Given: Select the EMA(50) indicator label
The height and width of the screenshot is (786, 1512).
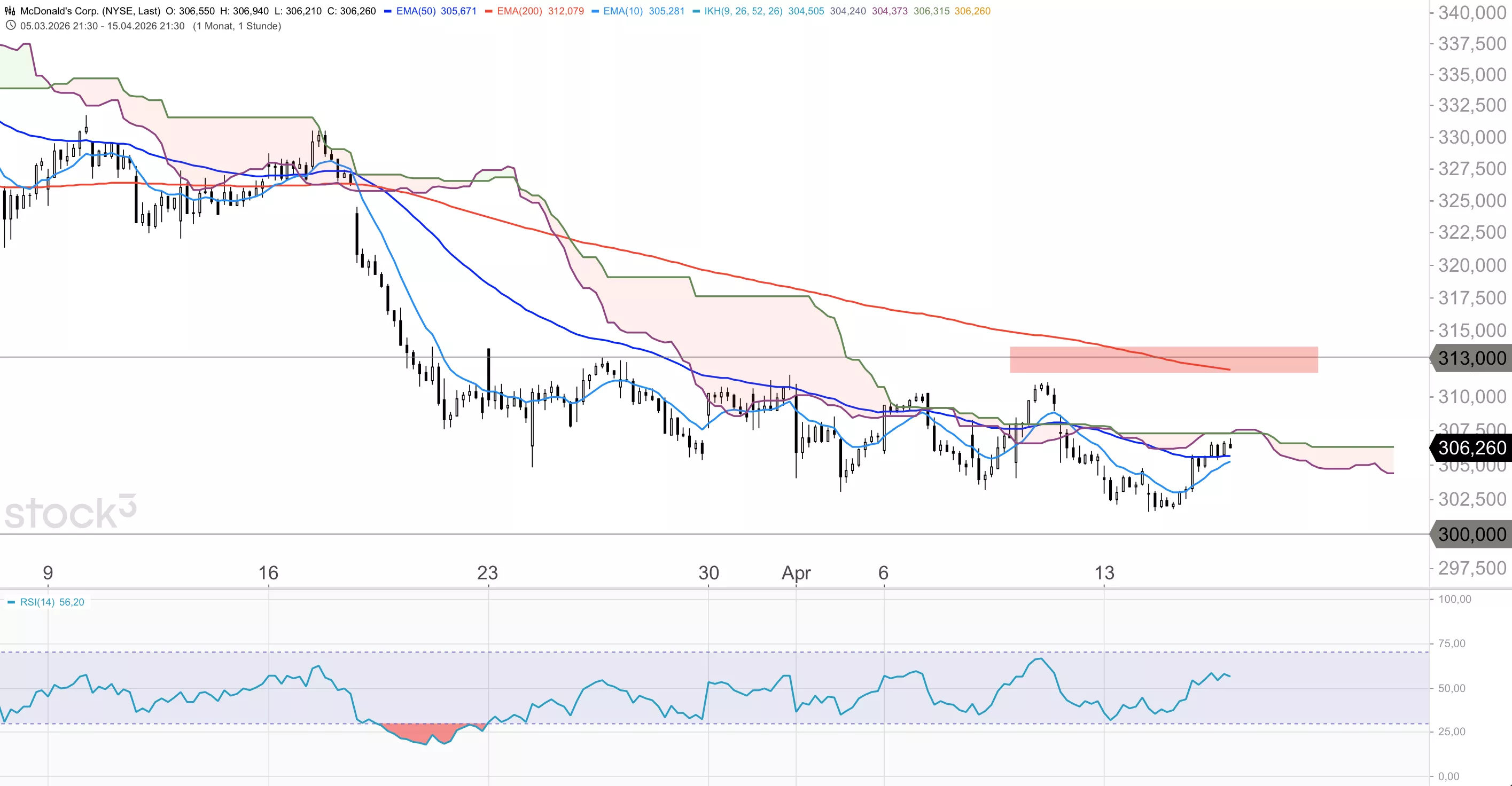Looking at the screenshot, I should [416, 11].
